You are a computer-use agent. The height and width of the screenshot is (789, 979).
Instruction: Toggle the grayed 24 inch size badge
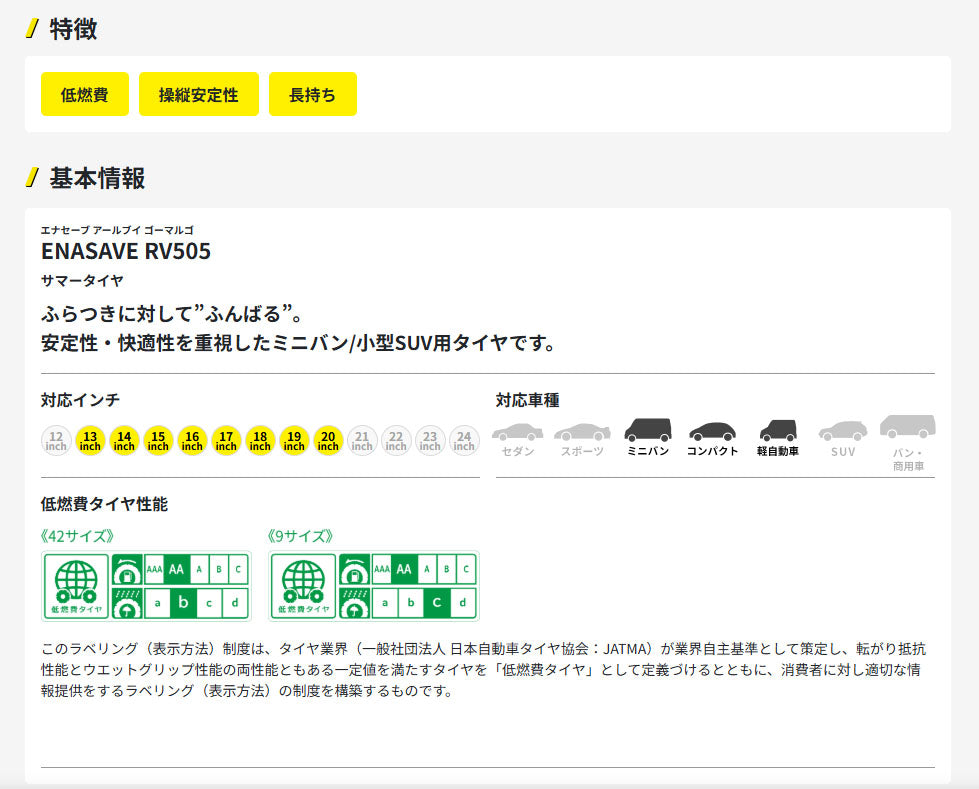[x=463, y=440]
